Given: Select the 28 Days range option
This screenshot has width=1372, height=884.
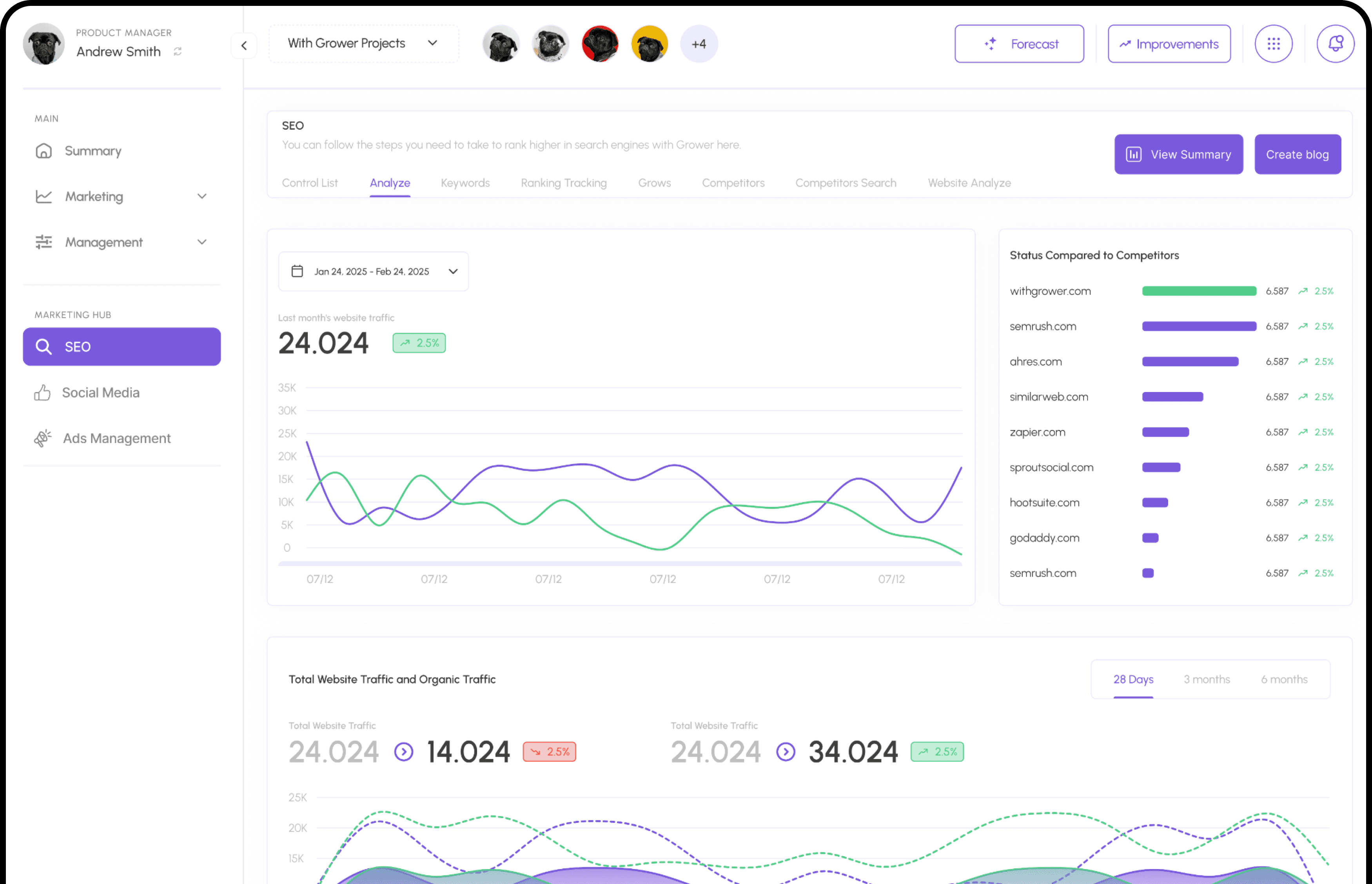Looking at the screenshot, I should pos(1133,679).
